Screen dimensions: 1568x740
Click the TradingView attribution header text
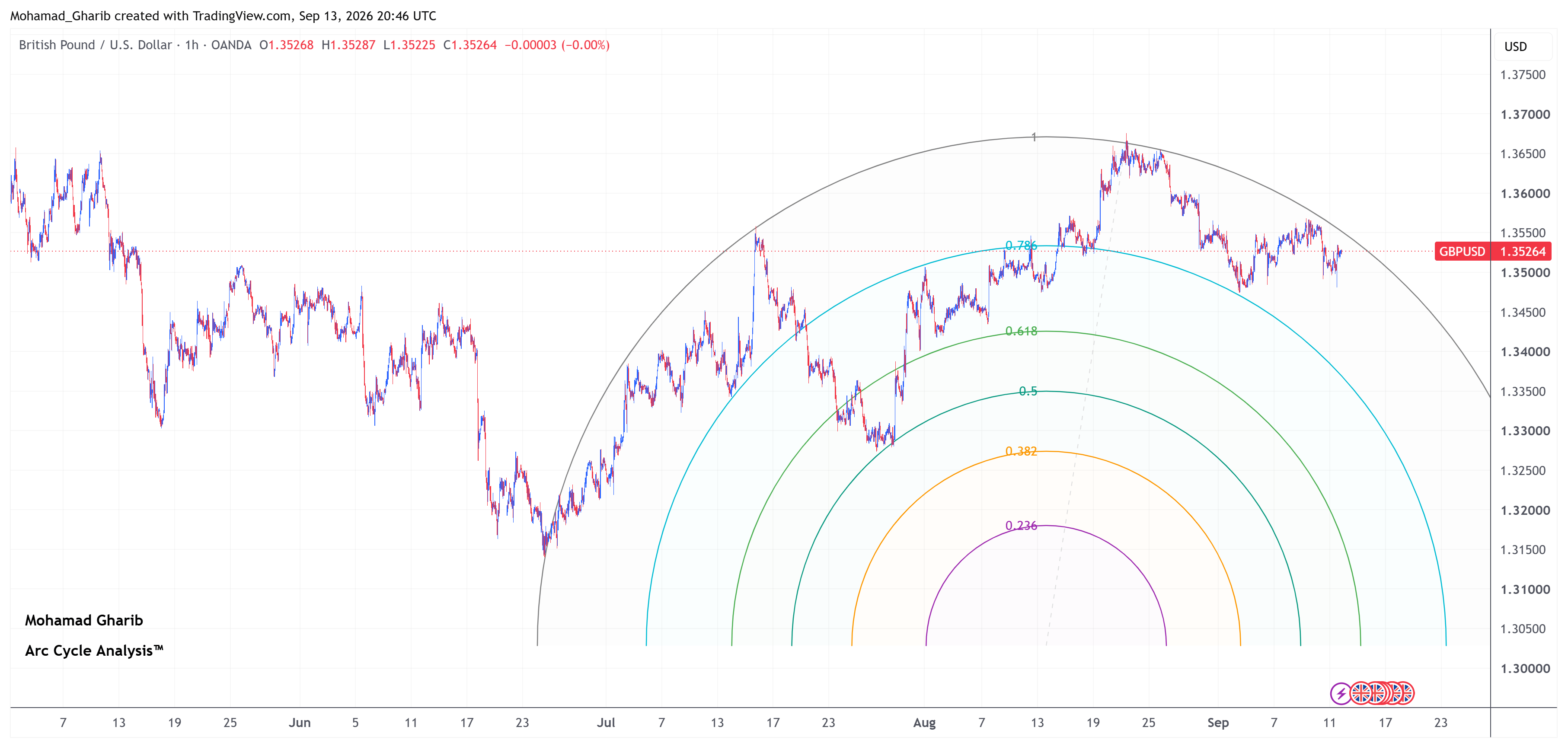[x=223, y=16]
